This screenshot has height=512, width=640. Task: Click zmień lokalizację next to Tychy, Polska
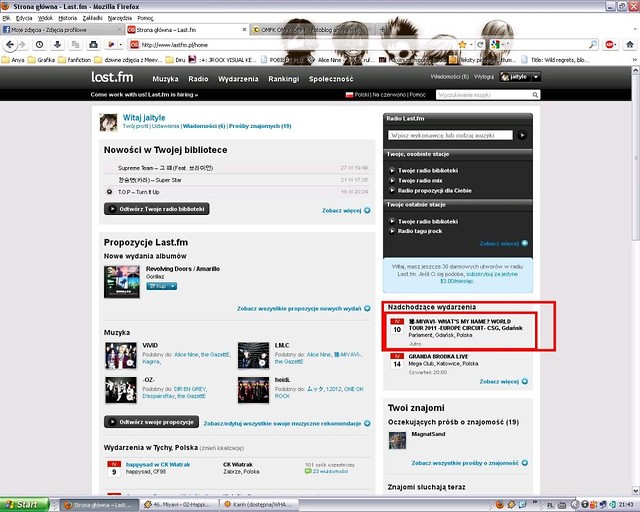(222, 448)
